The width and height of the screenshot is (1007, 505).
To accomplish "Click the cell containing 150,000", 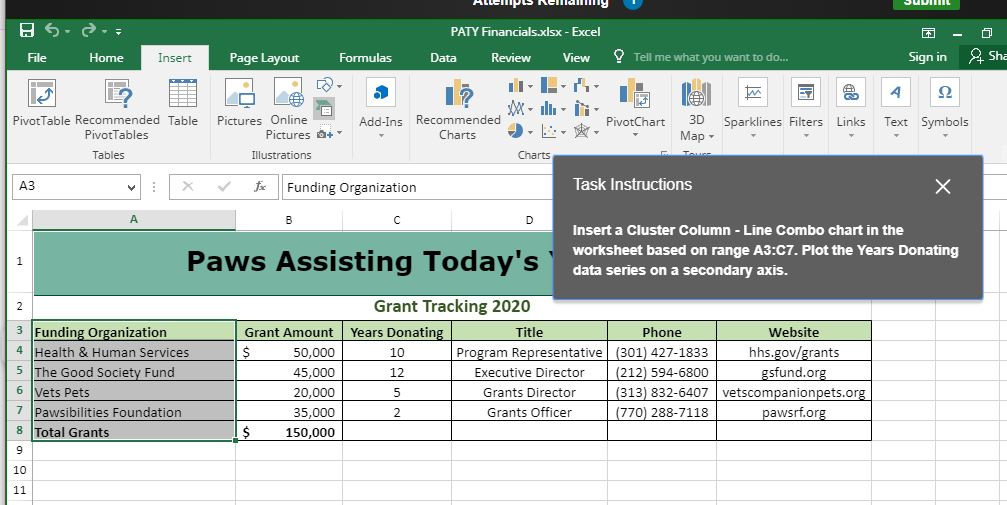I will pos(289,432).
